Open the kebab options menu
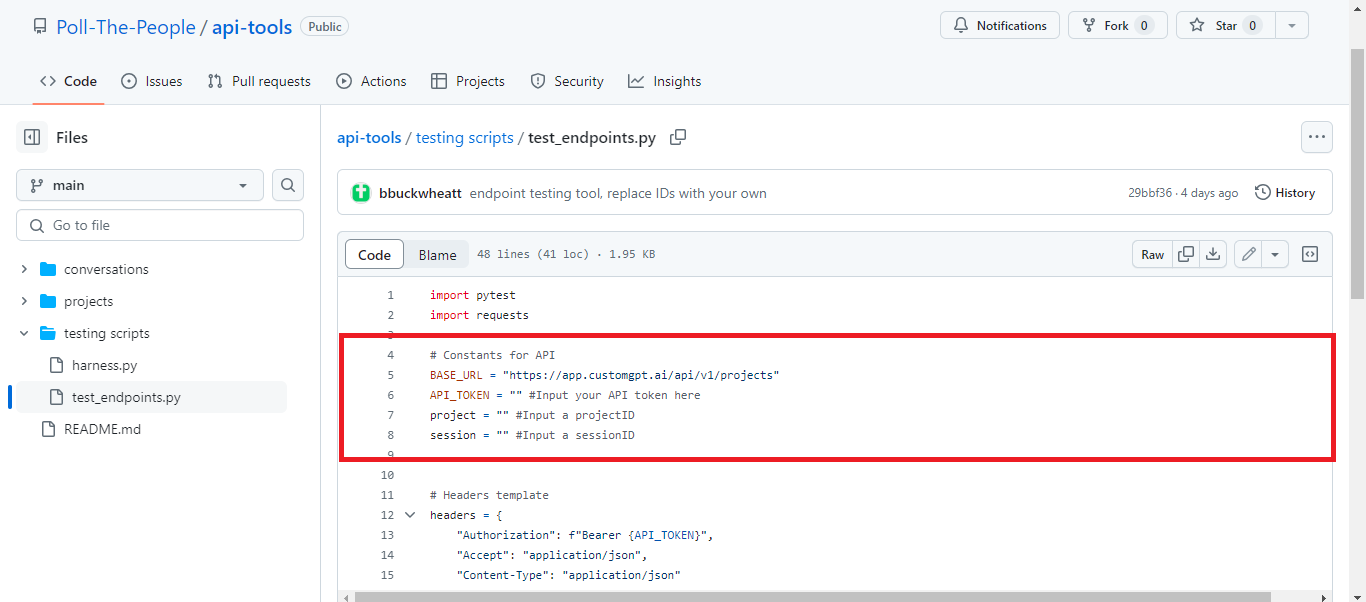1366x602 pixels. point(1316,137)
